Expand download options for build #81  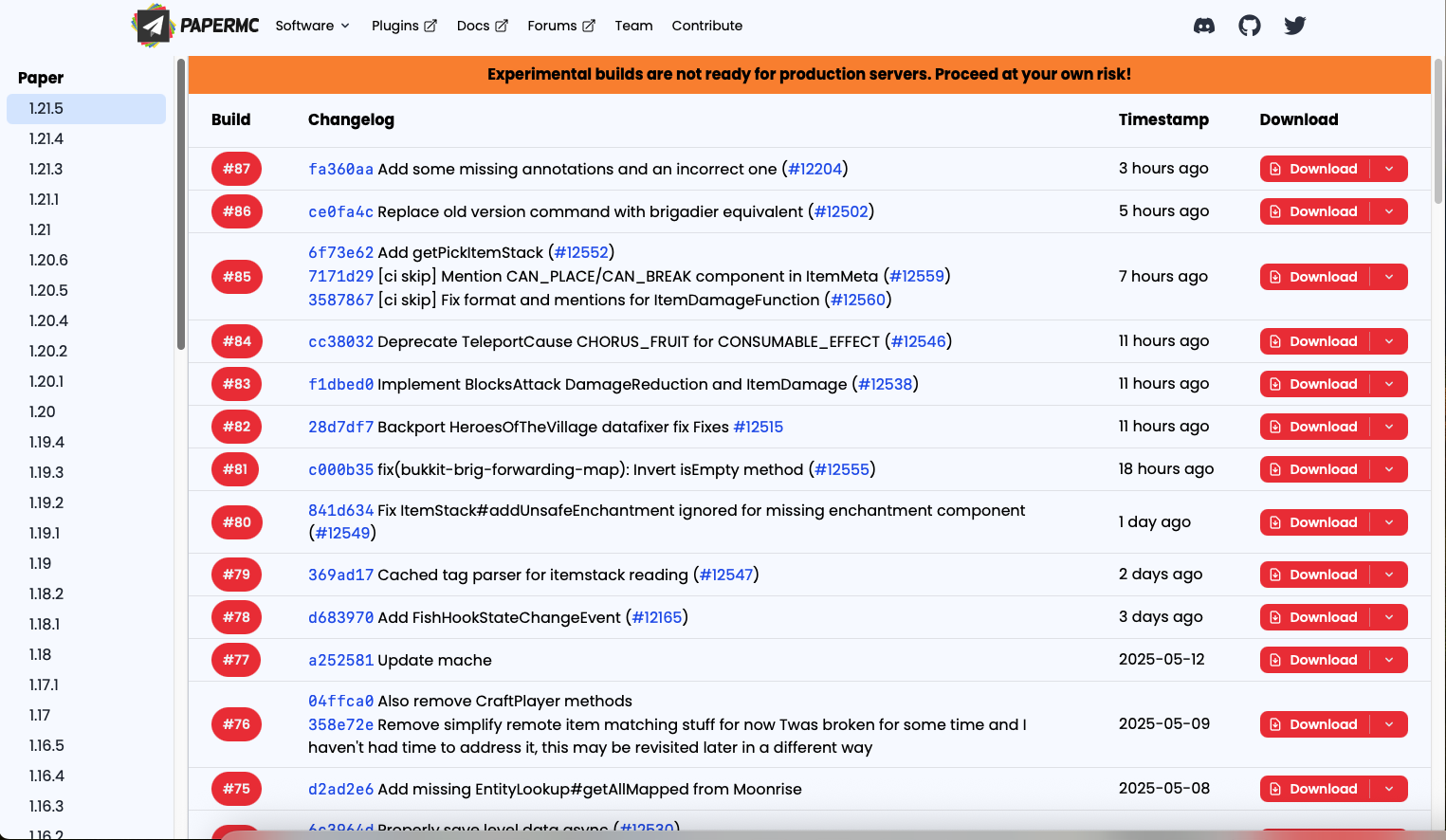1389,469
